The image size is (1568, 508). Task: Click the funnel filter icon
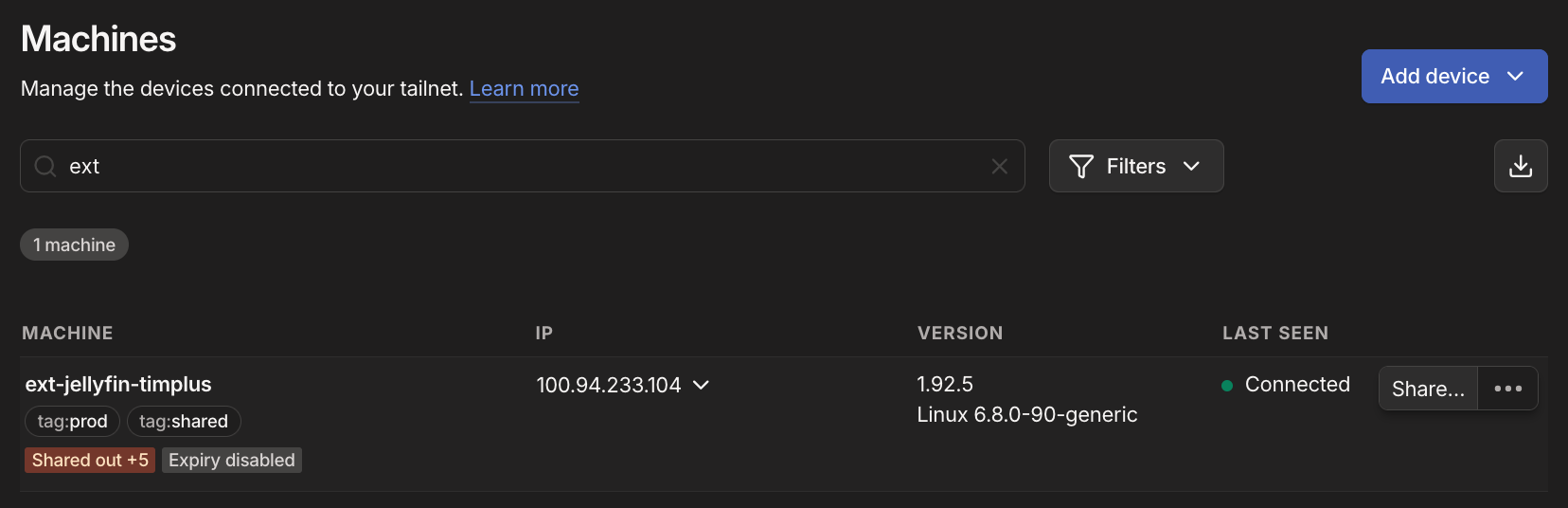1080,167
